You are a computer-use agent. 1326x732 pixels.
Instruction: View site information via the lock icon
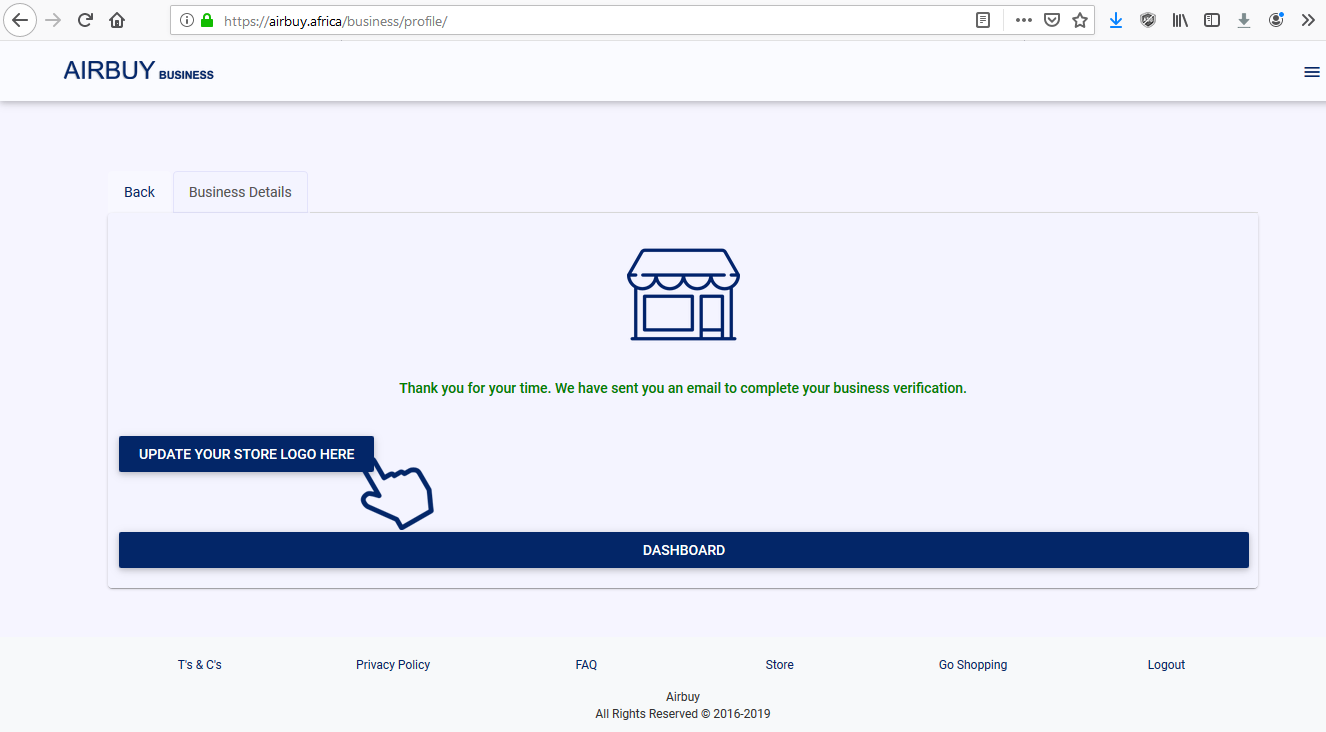coord(207,20)
